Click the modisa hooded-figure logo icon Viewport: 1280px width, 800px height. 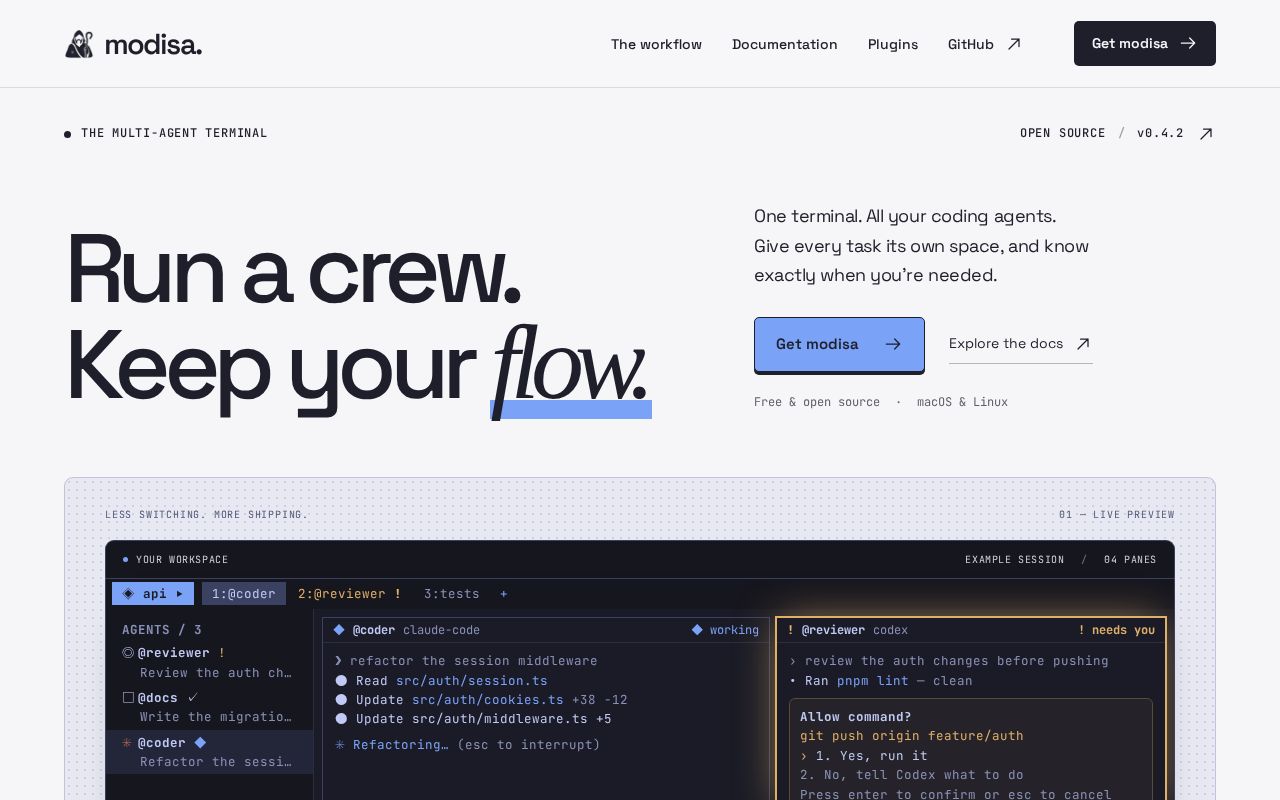coord(79,44)
